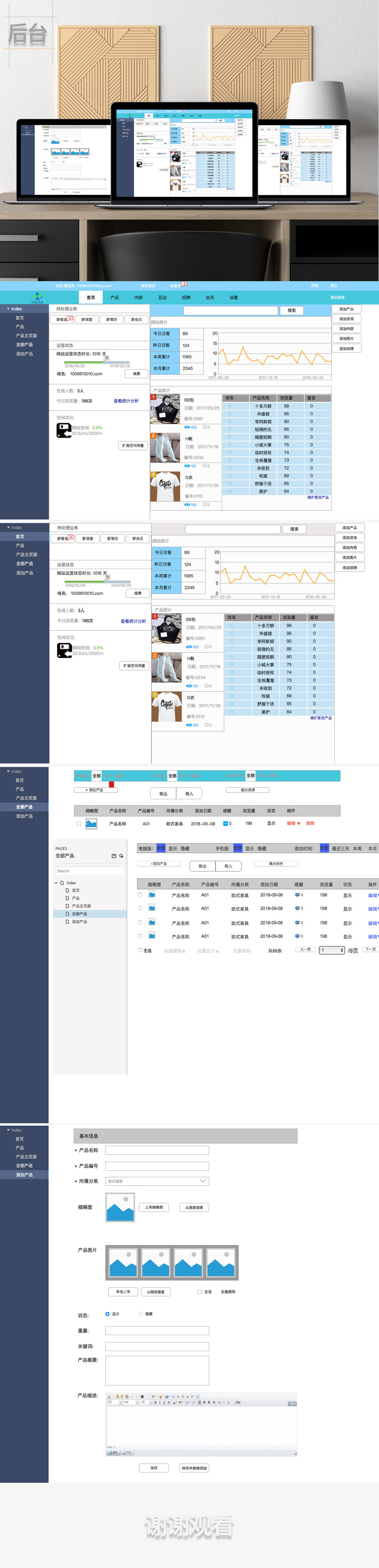Viewport: 379px width, 1568px height.
Task: Click the 本地上传 button
Action: click(123, 1292)
